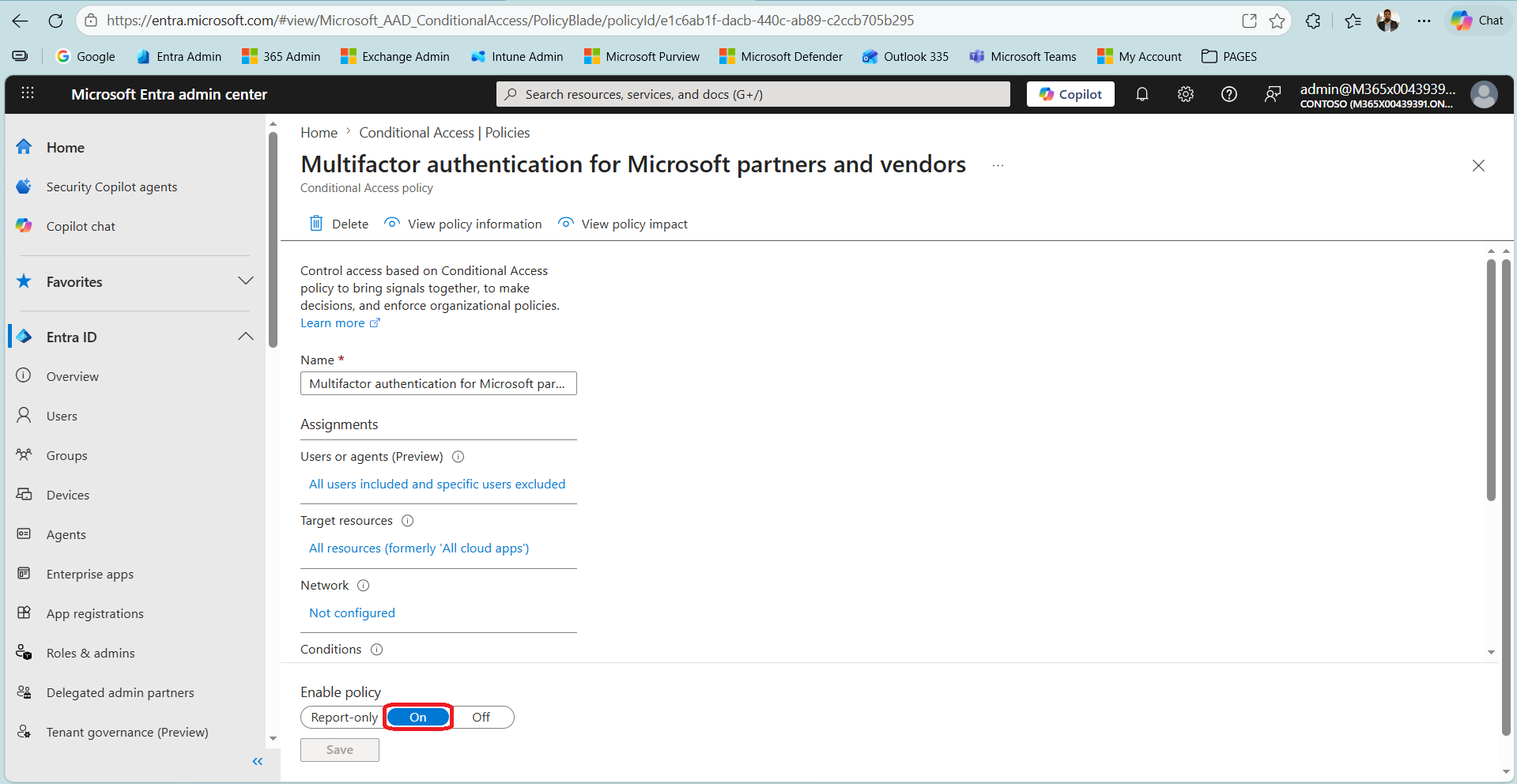This screenshot has width=1517, height=784.
Task: Open the Intune Admin bookmark
Action: coord(517,56)
